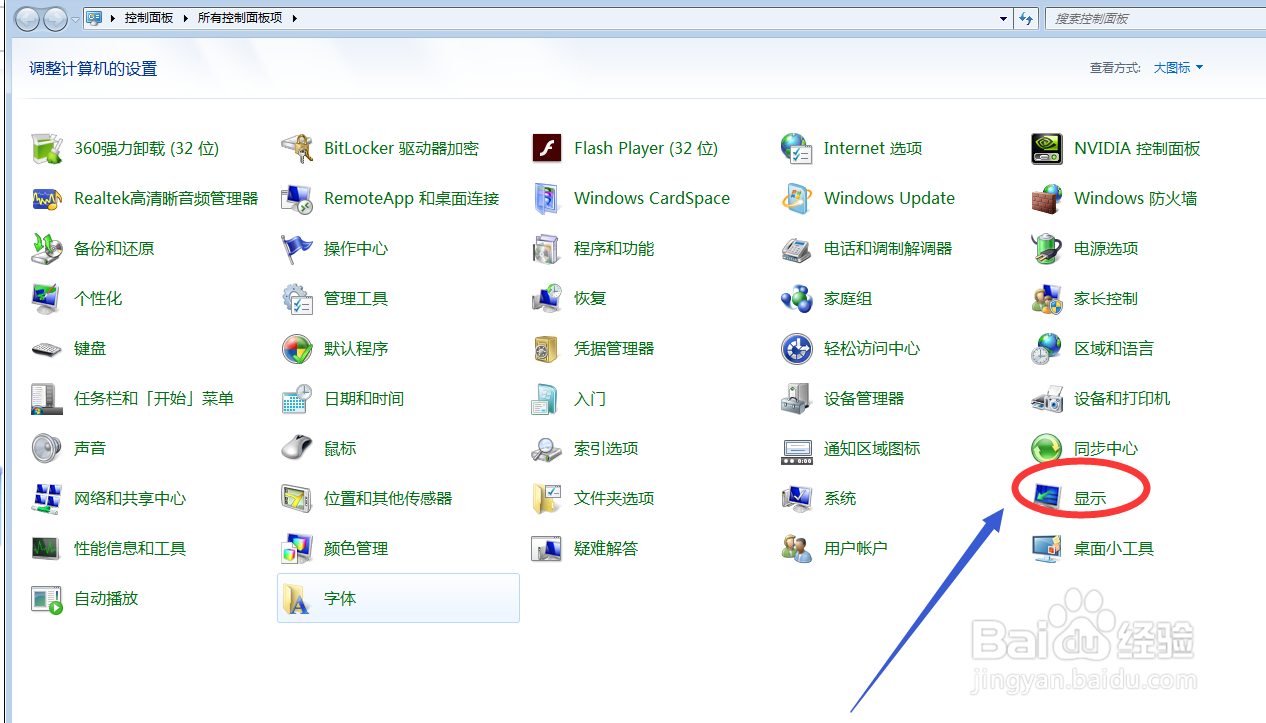This screenshot has width=1266, height=723.
Task: Click the address bar control panel icon
Action: [x=94, y=18]
